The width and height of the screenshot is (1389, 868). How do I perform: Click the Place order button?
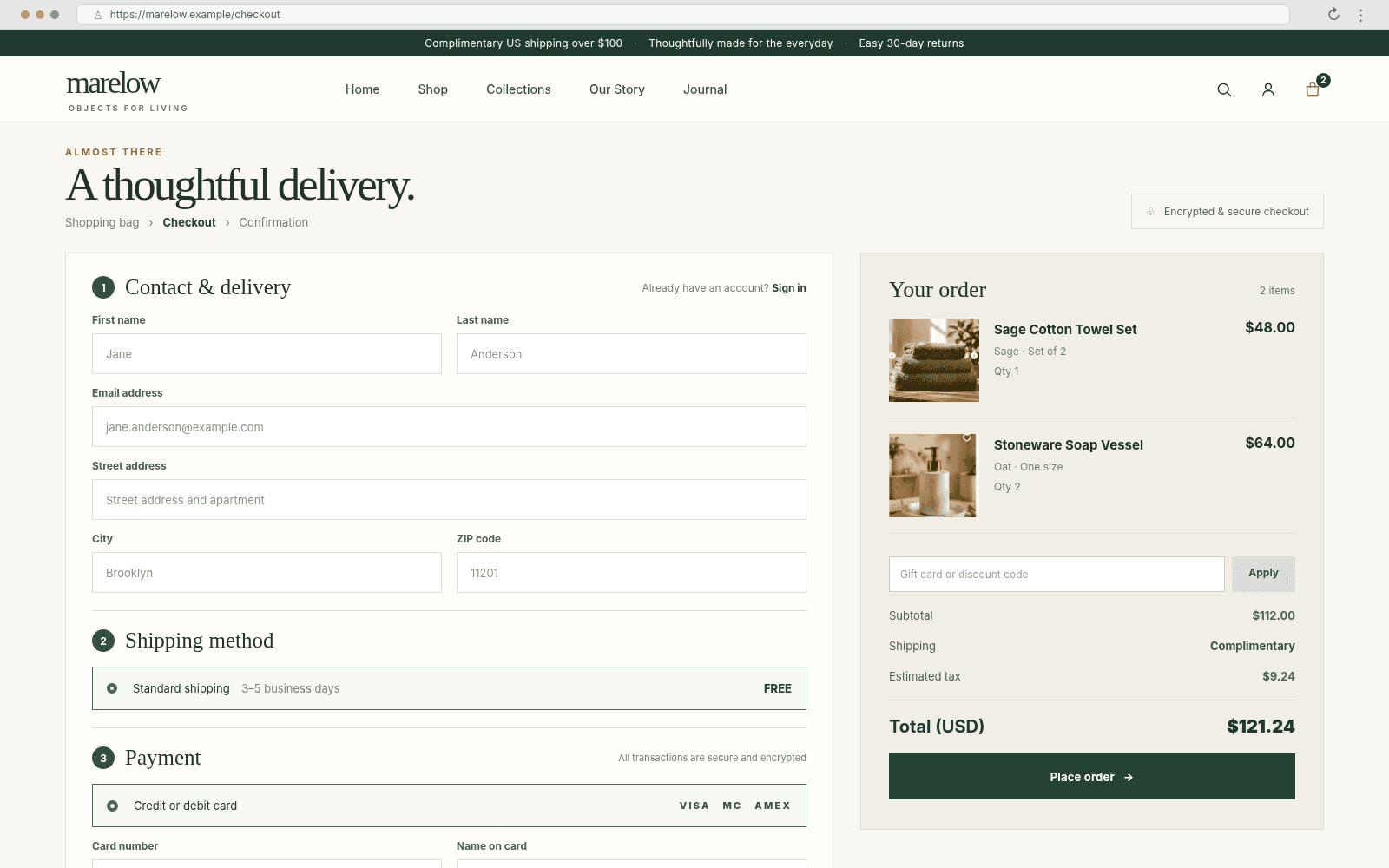[1092, 777]
